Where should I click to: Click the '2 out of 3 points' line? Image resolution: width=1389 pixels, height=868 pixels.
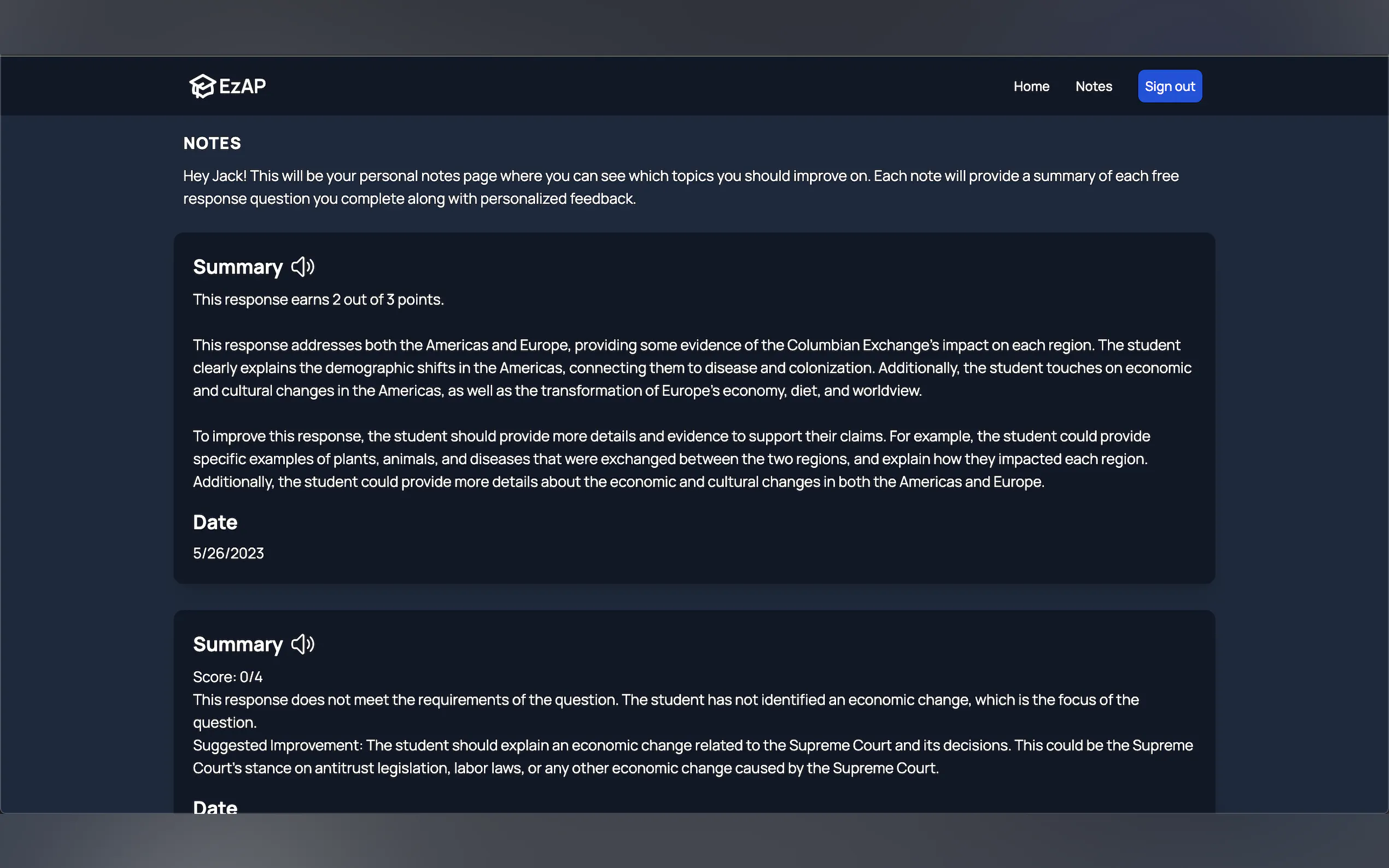(x=318, y=300)
